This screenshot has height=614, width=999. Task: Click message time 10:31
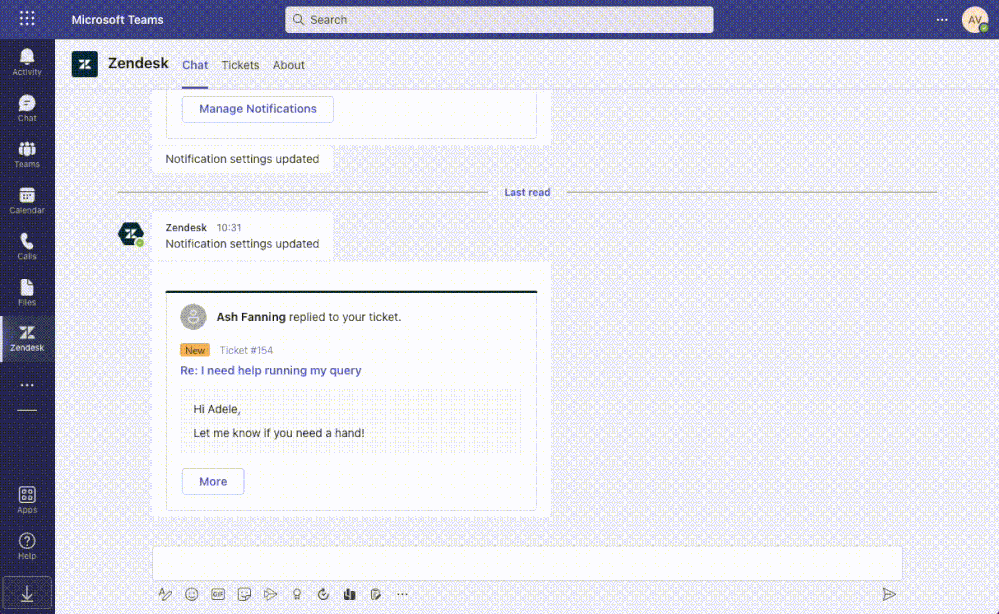(x=229, y=227)
